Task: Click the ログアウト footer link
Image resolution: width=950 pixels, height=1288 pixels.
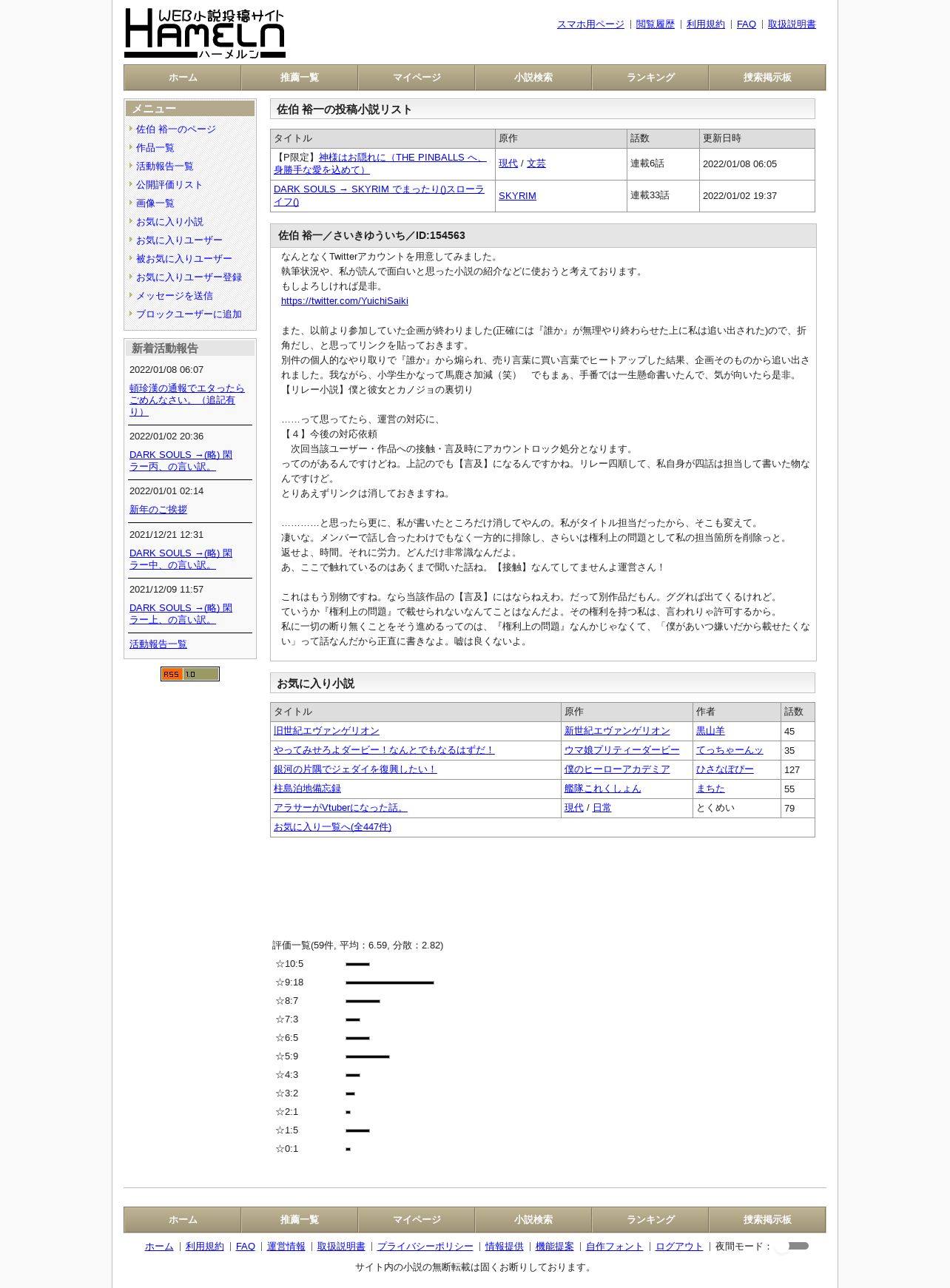Action: point(679,1247)
